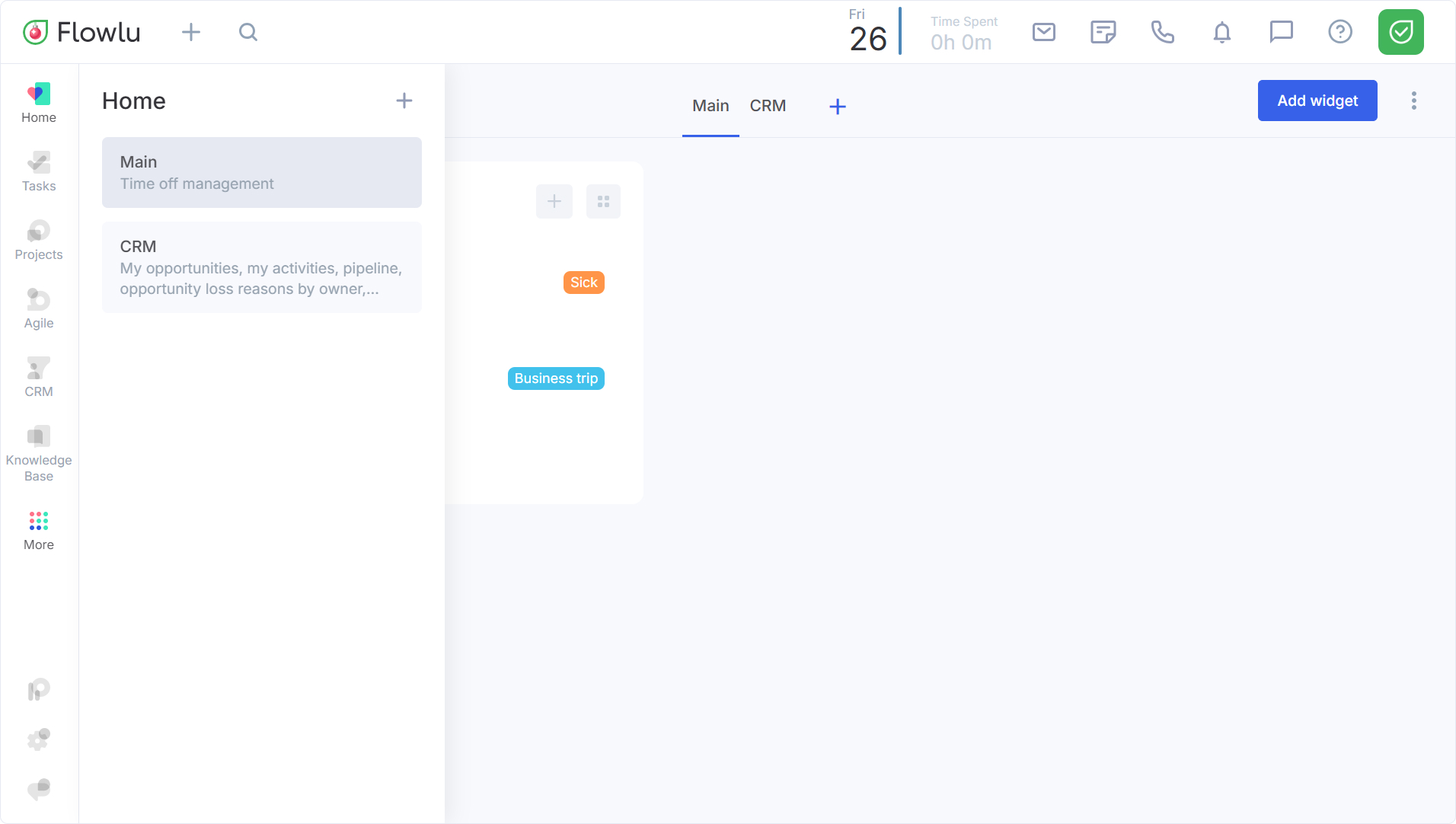Open the three-dot dashboard options menu
Viewport: 1456px width, 824px height.
1413,101
